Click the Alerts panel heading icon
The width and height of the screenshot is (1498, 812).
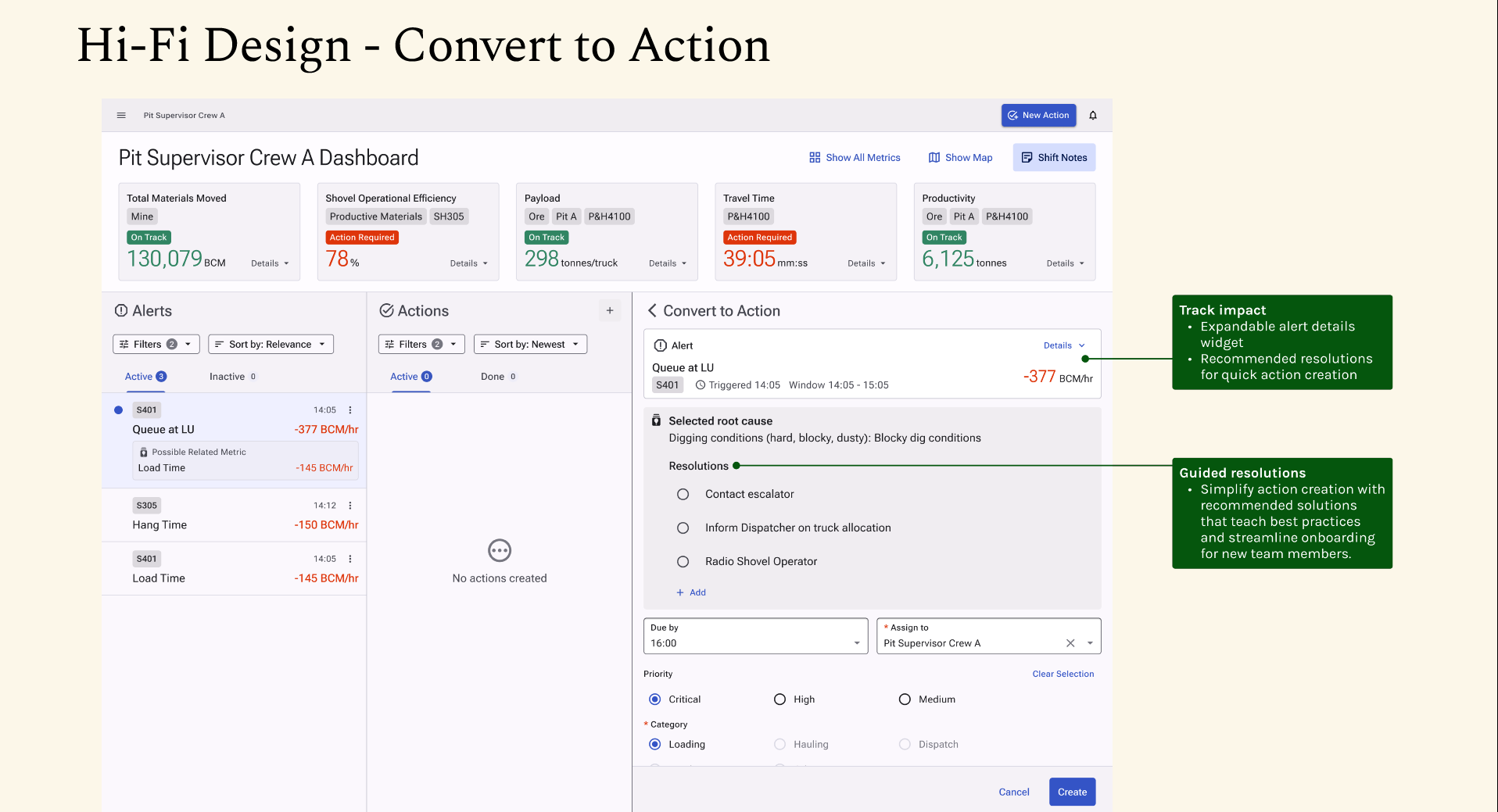121,310
